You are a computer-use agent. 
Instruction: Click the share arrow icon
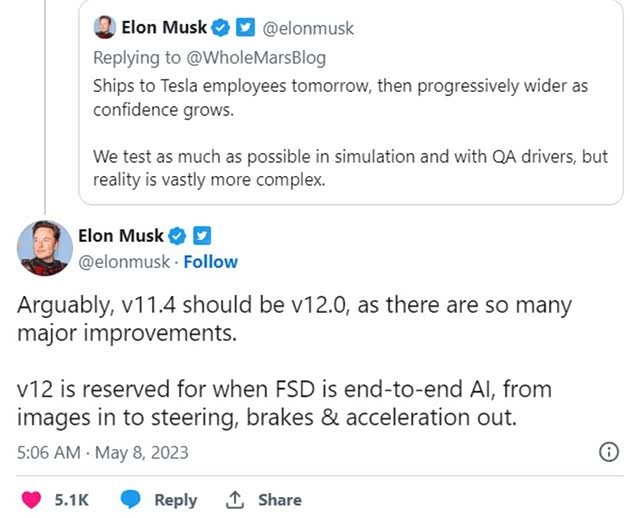pos(236,499)
